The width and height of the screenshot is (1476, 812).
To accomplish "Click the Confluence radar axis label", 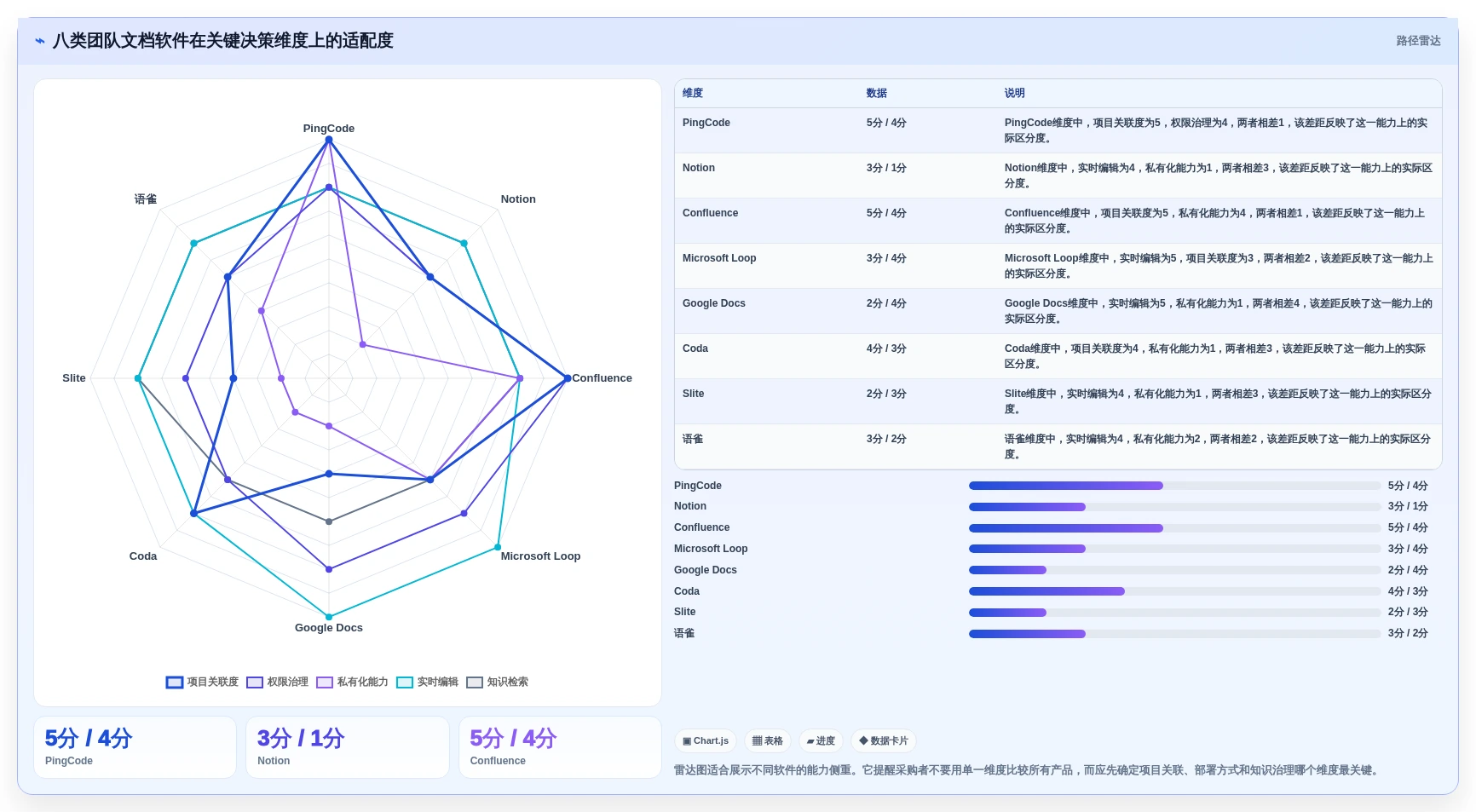I will pos(603,378).
